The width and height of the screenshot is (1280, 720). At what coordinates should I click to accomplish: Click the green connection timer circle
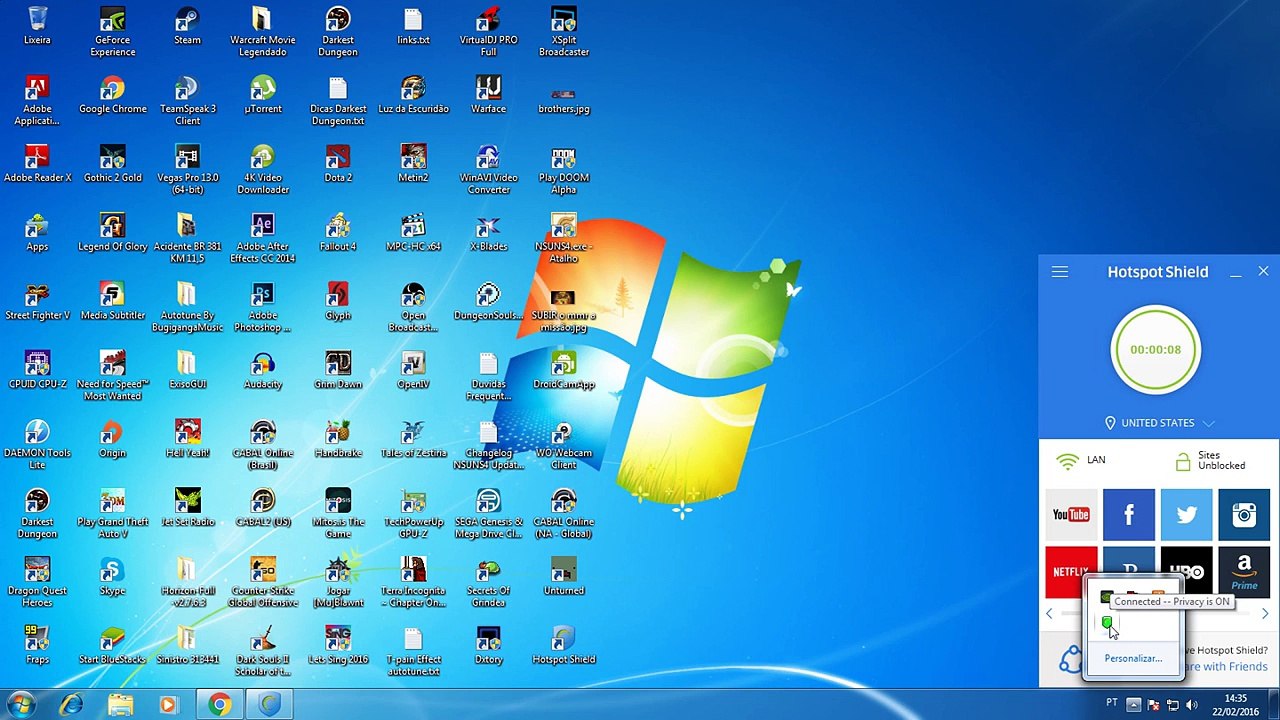tap(1155, 349)
